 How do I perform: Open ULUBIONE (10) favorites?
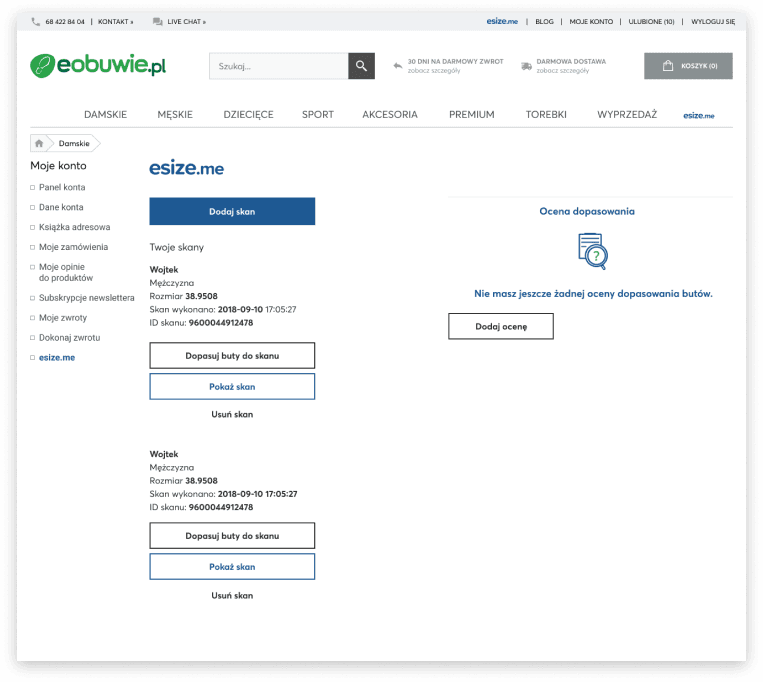tap(651, 21)
